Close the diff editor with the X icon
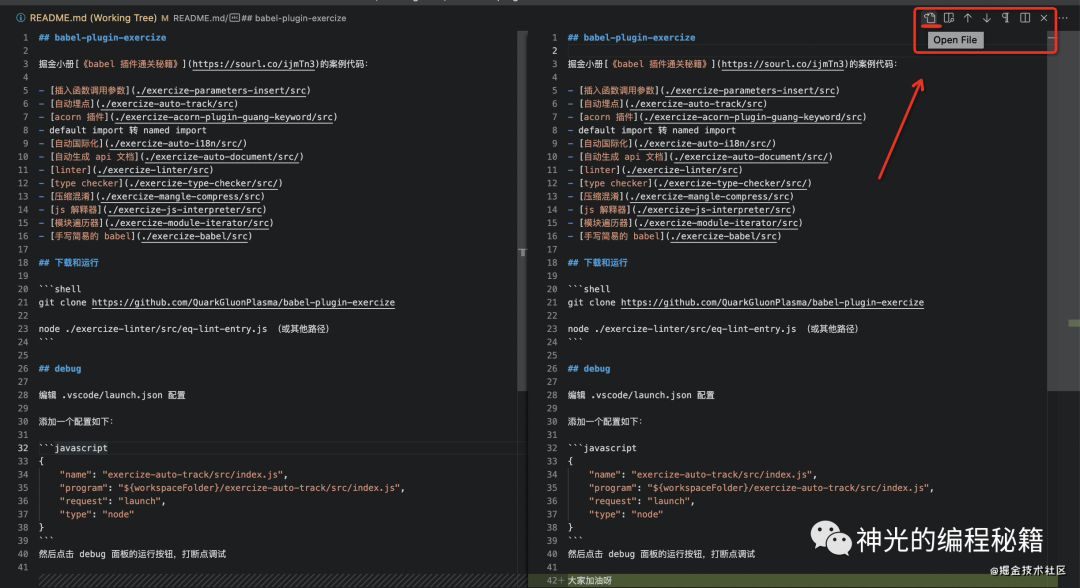 click(1043, 18)
